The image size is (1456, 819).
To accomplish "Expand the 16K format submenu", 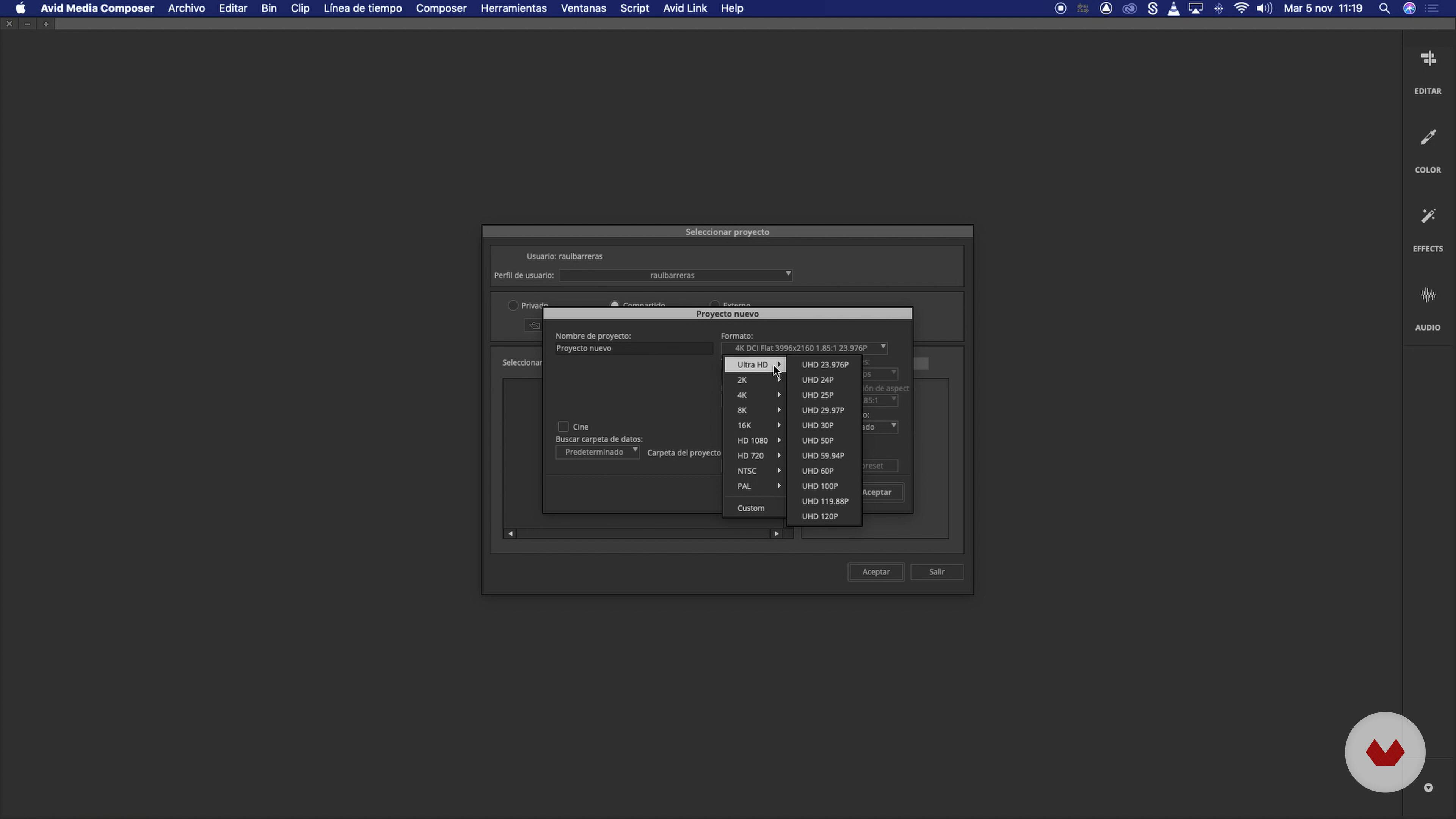I will (755, 425).
